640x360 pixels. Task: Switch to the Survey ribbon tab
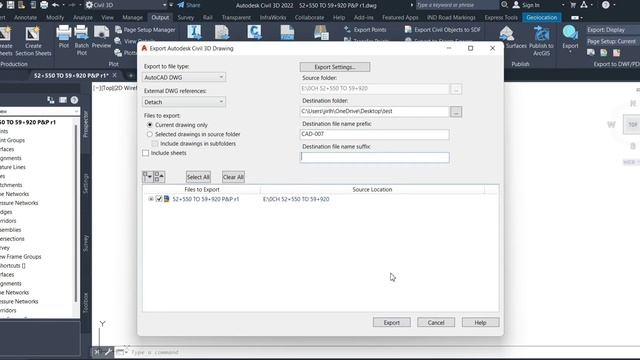(x=186, y=18)
